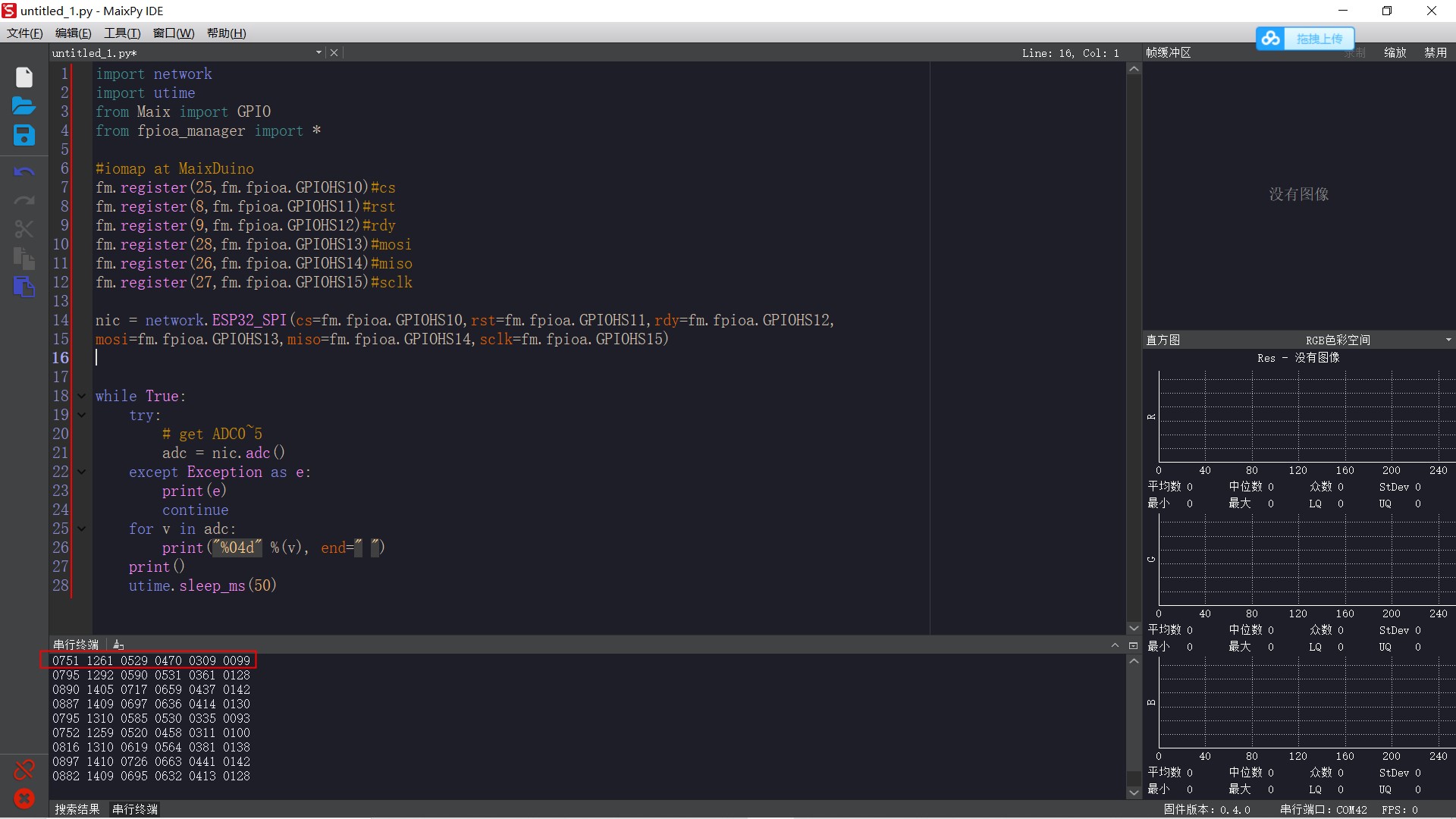Click the FPS: 0 status text

[x=1400, y=810]
